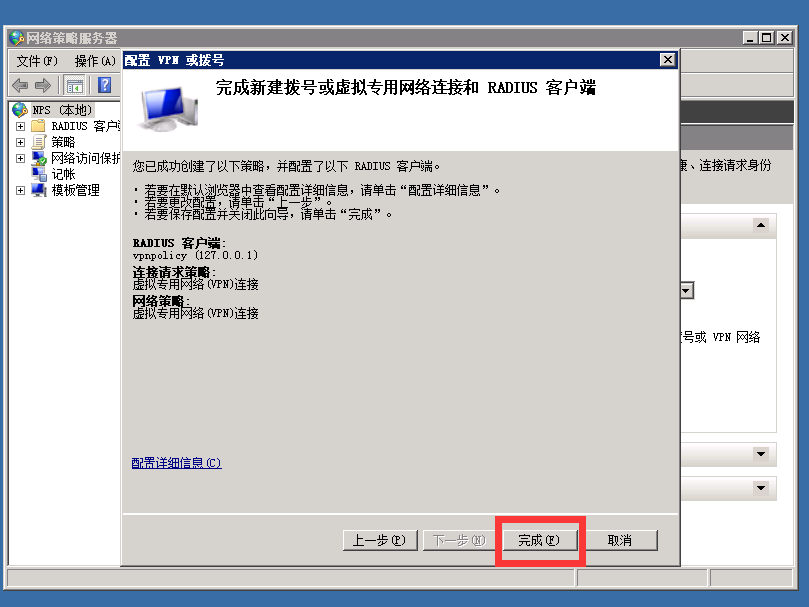Viewport: 809px width, 607px height.
Task: Click the 完成(F) button
Action: 540,540
